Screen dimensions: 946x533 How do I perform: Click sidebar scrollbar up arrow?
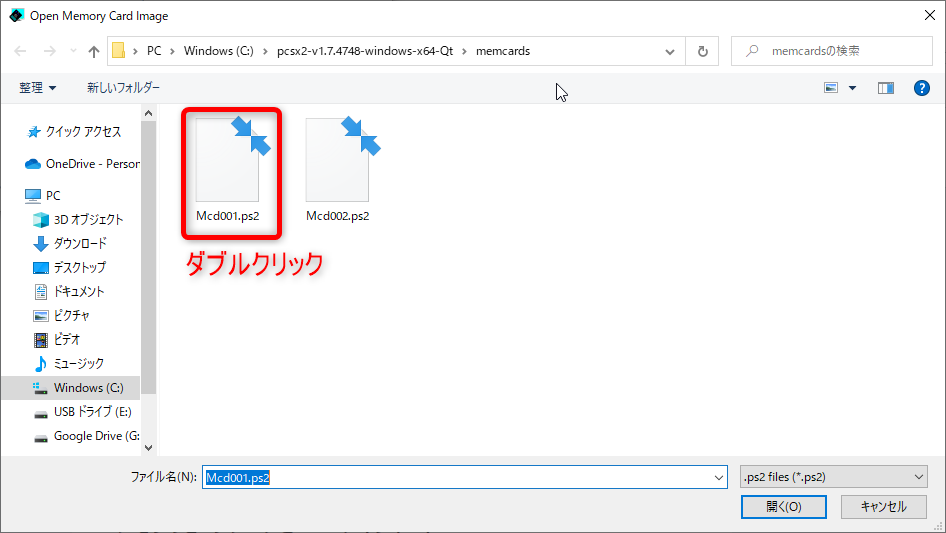[148, 113]
